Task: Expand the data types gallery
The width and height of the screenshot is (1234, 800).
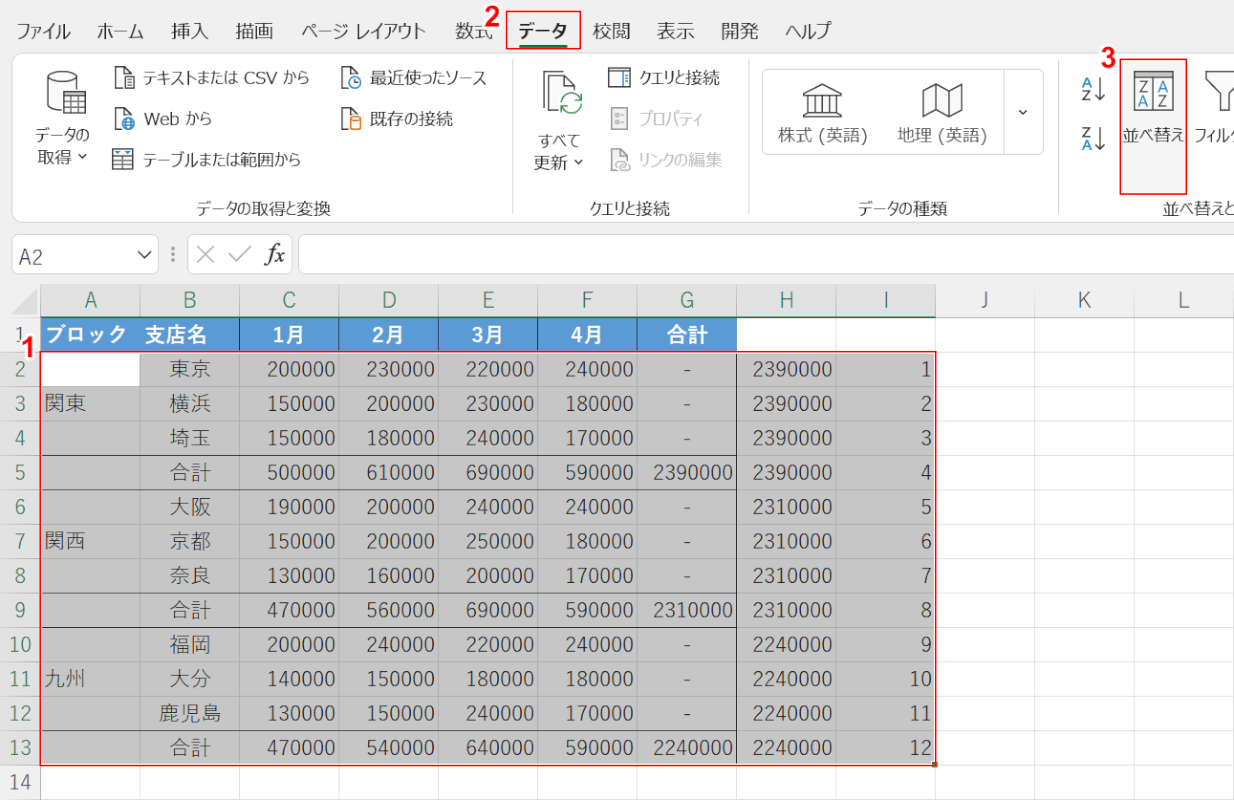Action: 1023,111
